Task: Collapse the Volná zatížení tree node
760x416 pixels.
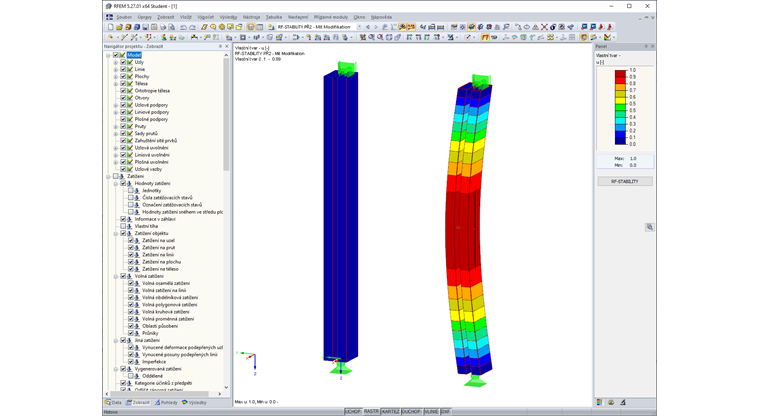Action: click(x=116, y=276)
